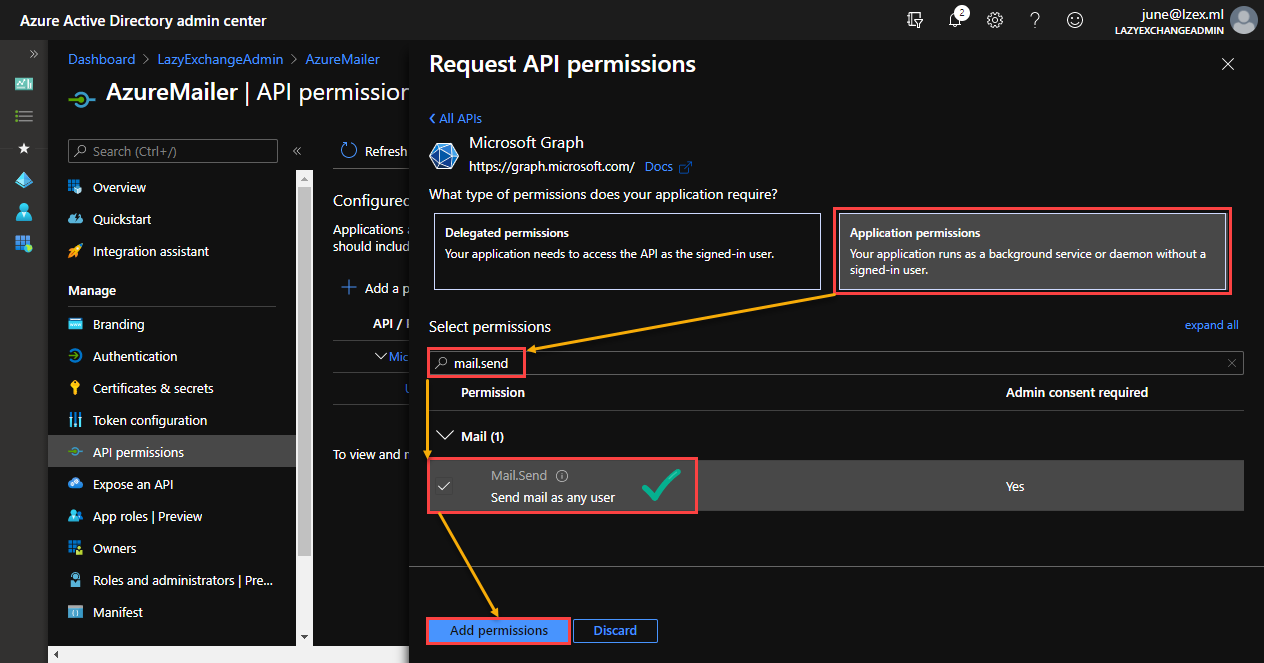The height and width of the screenshot is (663, 1264).
Task: Show info for Mail.Send permission
Action: pyautogui.click(x=562, y=476)
